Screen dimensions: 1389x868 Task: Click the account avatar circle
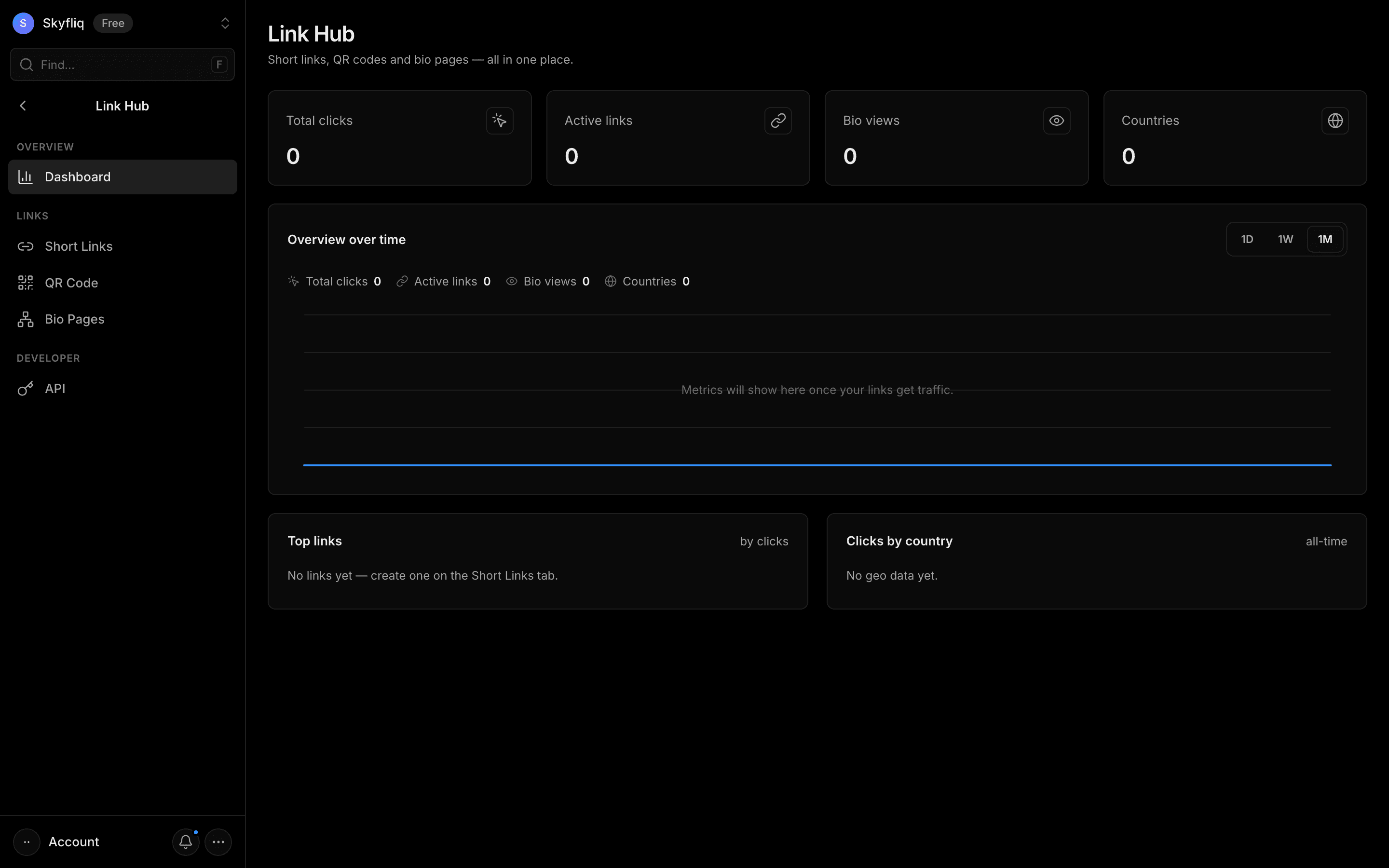tap(27, 841)
